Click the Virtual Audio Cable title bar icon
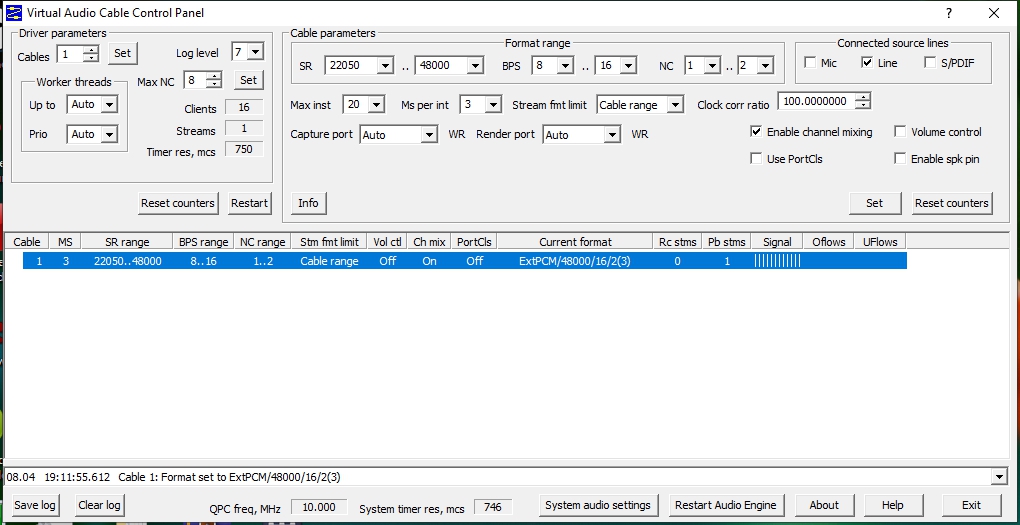This screenshot has width=1020, height=525. pos(14,13)
